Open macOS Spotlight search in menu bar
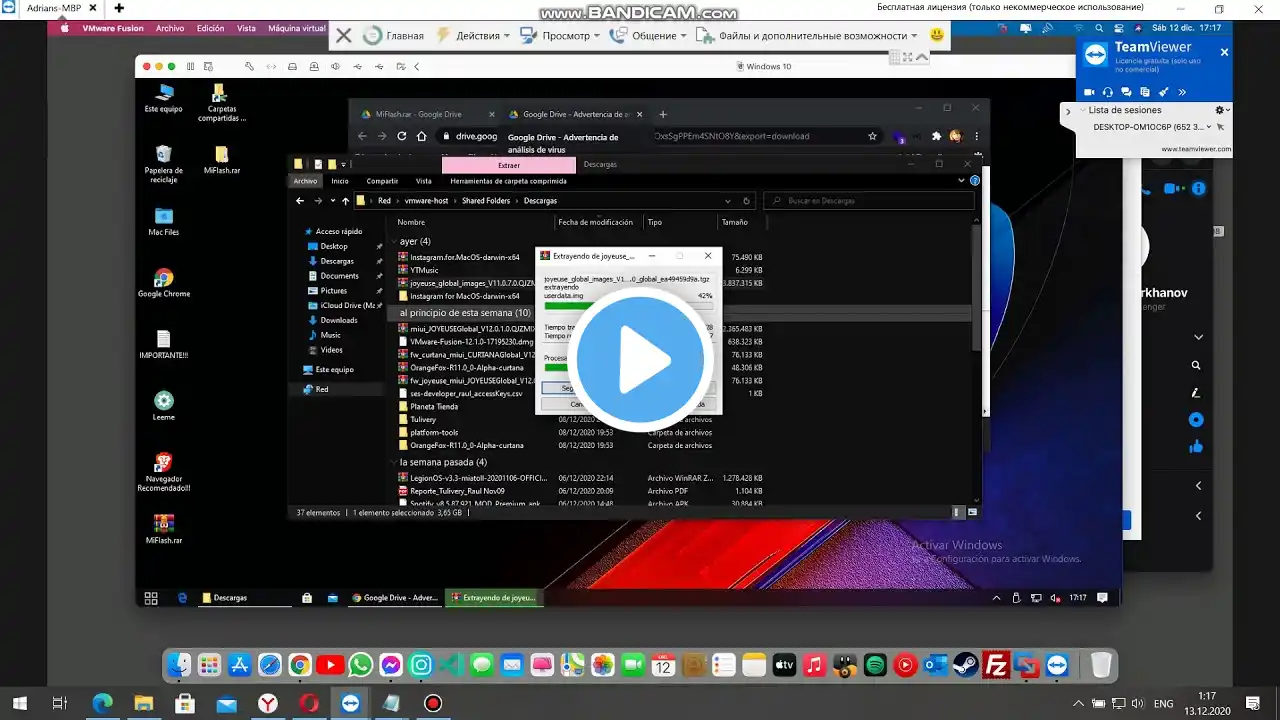Image resolution: width=1280 pixels, height=720 pixels. 1099,28
